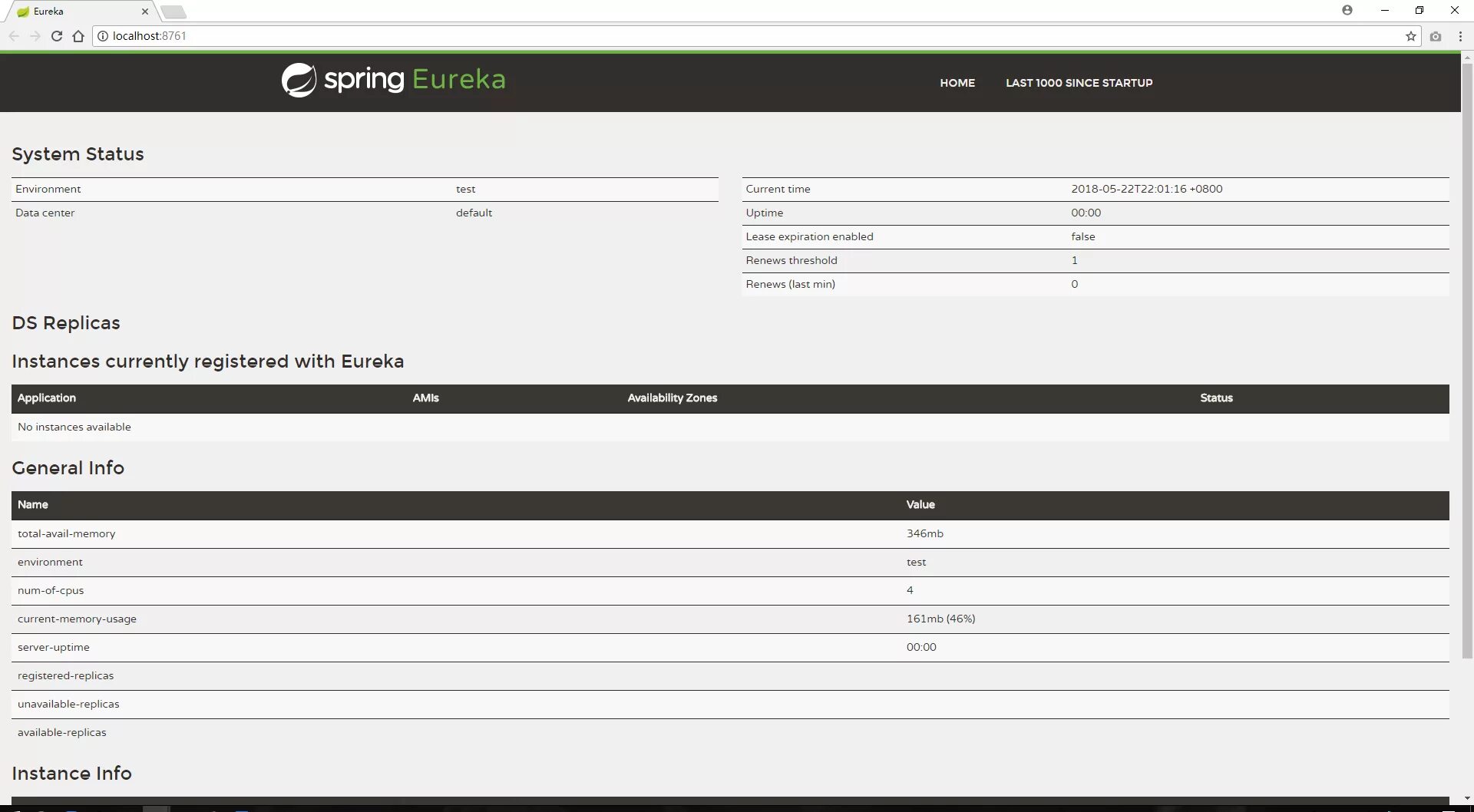Screen dimensions: 1474x812
Task: Click the 'Renews threshold' label
Action: (792, 260)
